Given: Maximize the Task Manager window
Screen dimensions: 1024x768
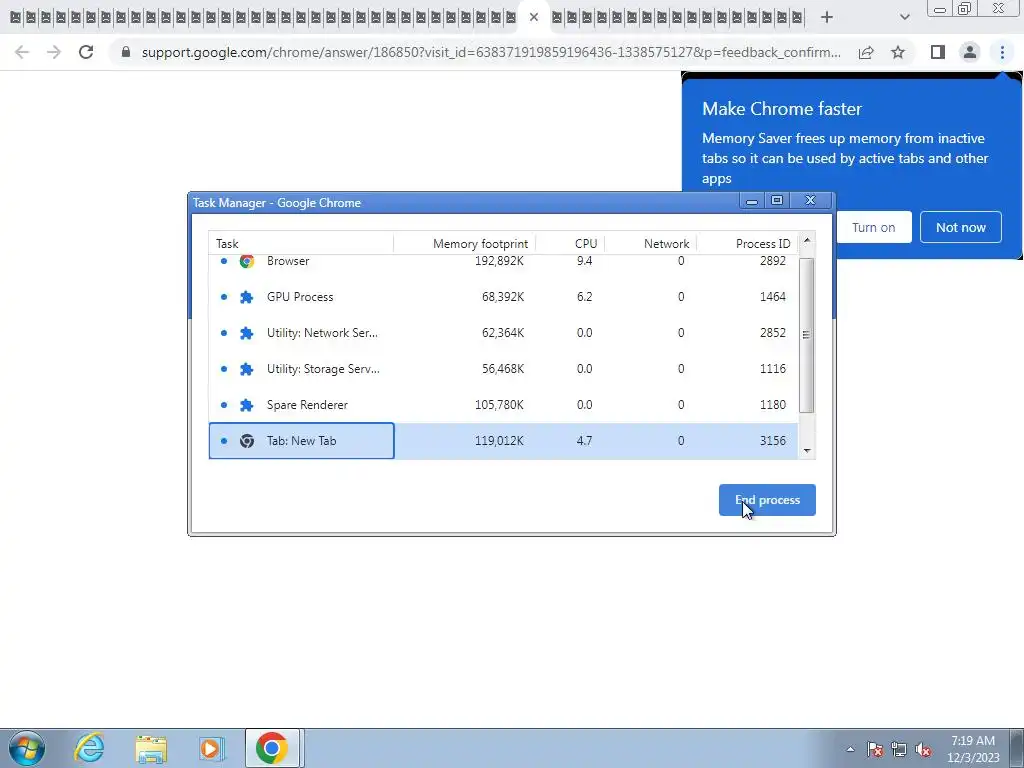Looking at the screenshot, I should [777, 200].
